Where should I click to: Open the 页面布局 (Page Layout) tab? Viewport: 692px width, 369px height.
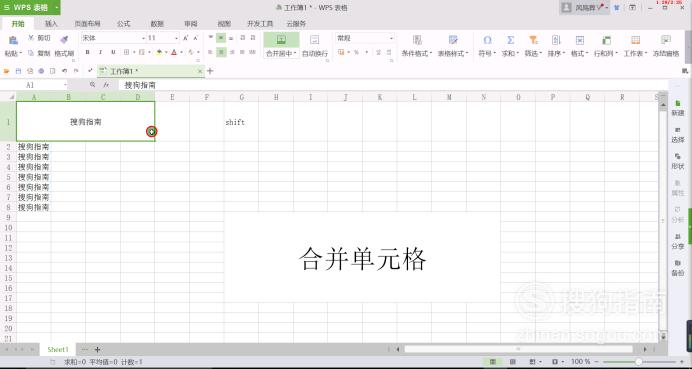pyautogui.click(x=87, y=24)
